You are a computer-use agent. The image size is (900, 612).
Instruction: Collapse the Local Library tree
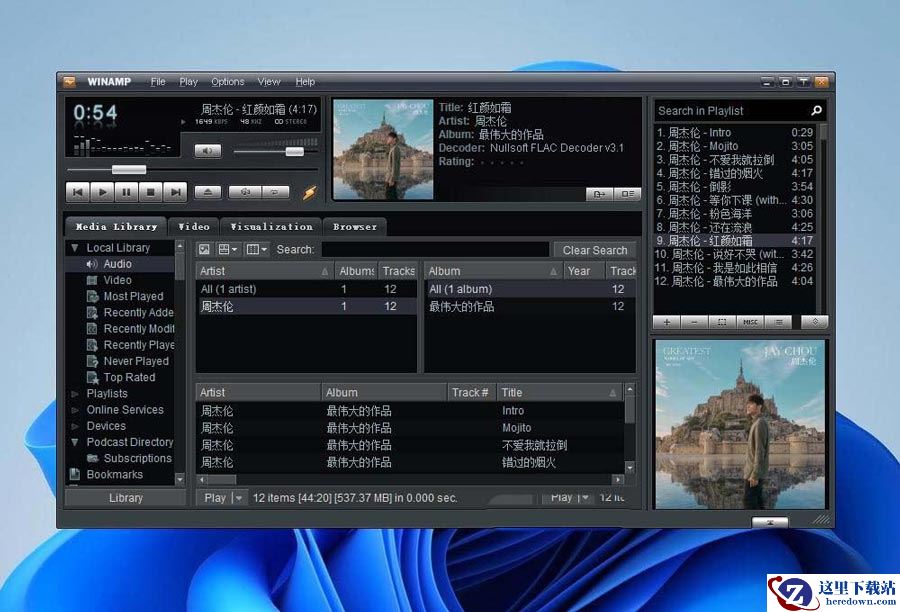pyautogui.click(x=75, y=248)
